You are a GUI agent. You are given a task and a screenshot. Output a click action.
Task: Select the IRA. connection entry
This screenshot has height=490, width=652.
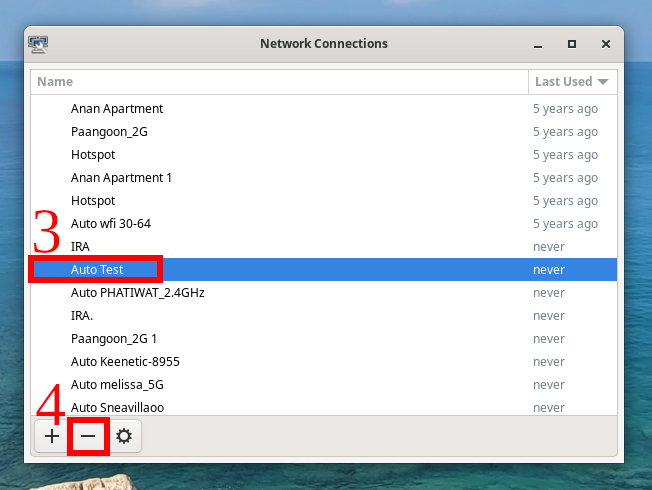point(82,316)
